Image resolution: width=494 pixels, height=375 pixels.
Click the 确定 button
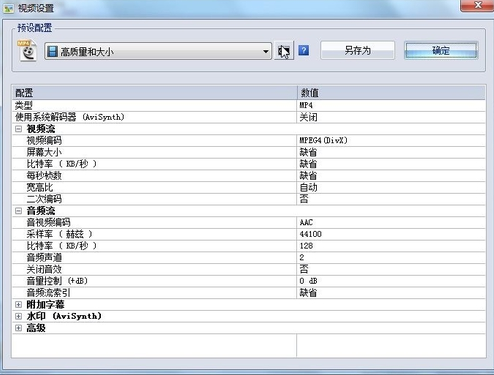(441, 51)
